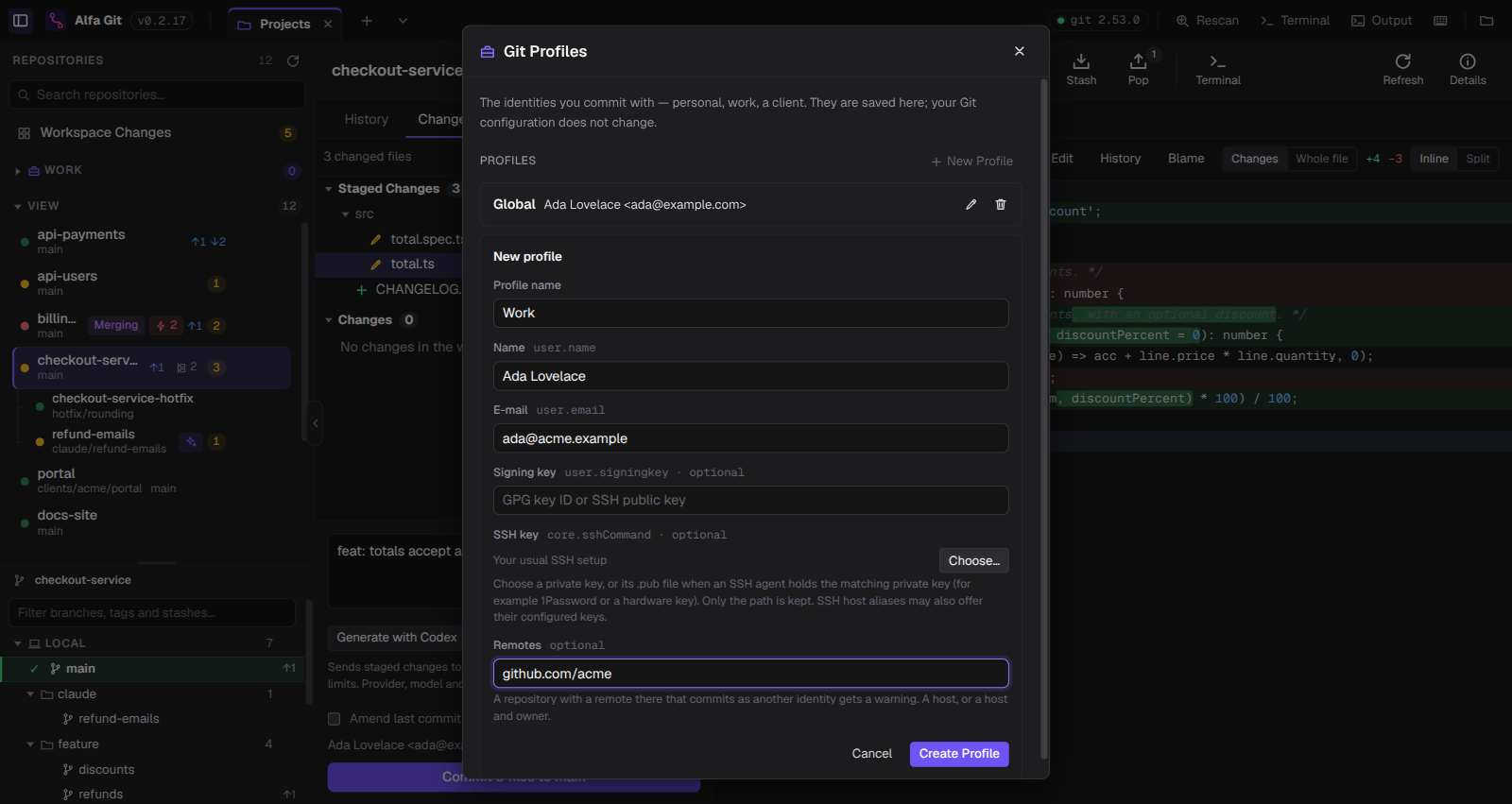1512x804 pixels.
Task: Close the Git Profiles dialog
Action: pos(1020,51)
